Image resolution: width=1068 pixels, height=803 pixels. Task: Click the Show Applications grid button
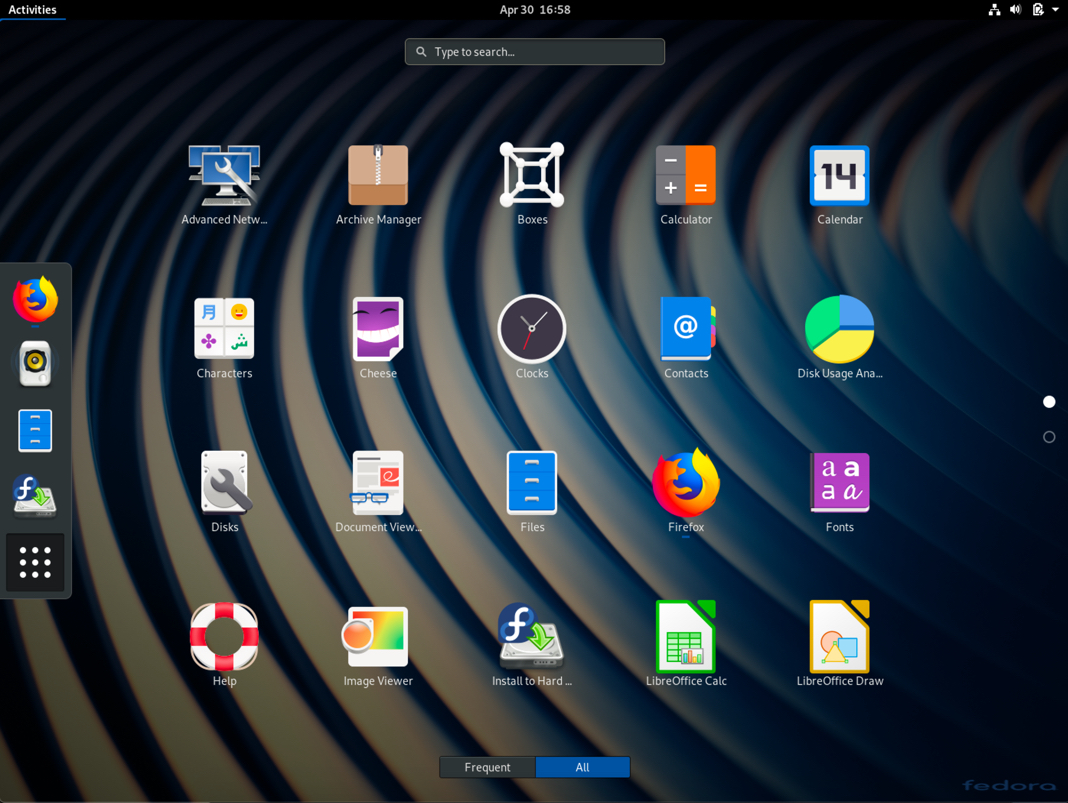[35, 562]
